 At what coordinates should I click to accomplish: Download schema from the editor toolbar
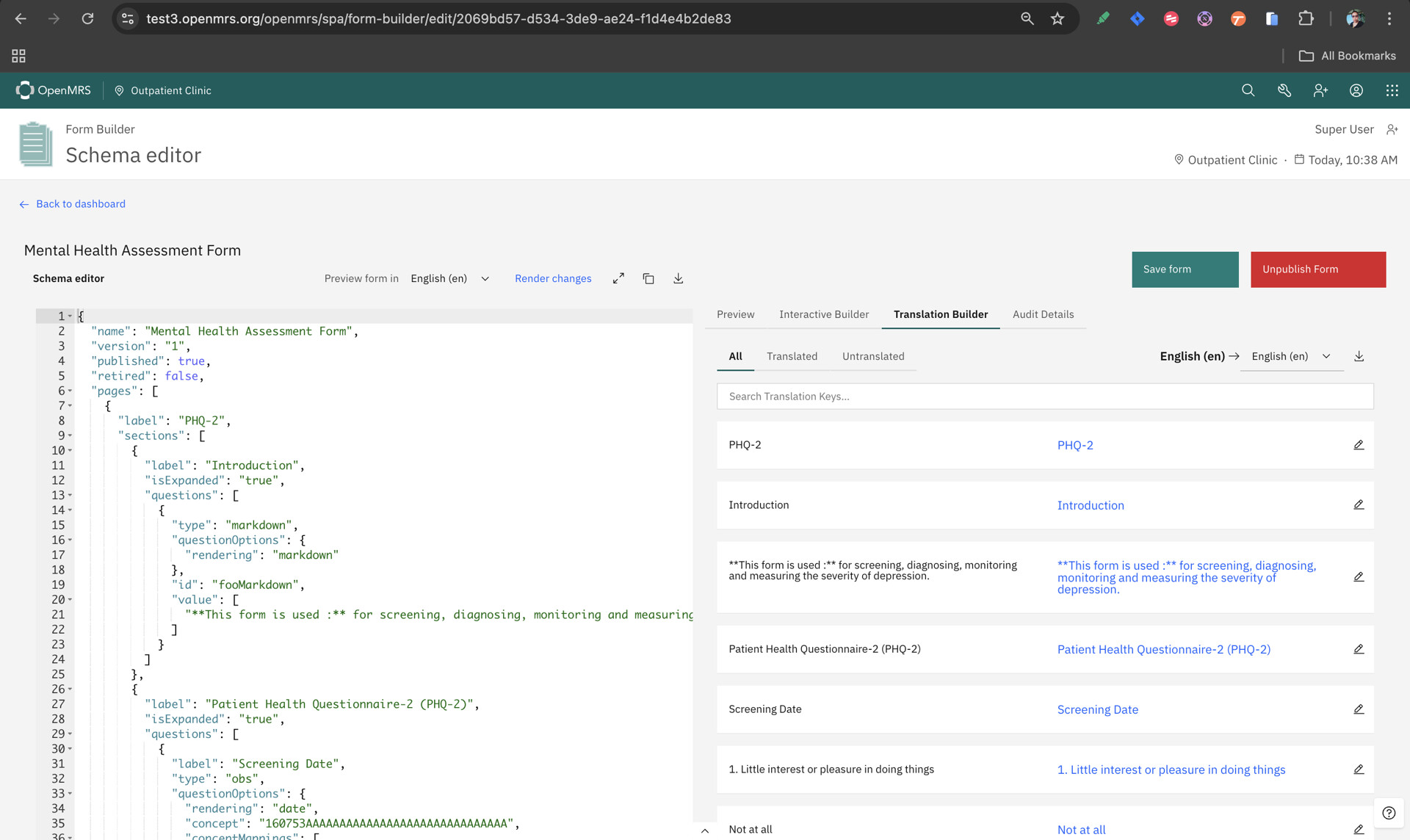[x=678, y=278]
